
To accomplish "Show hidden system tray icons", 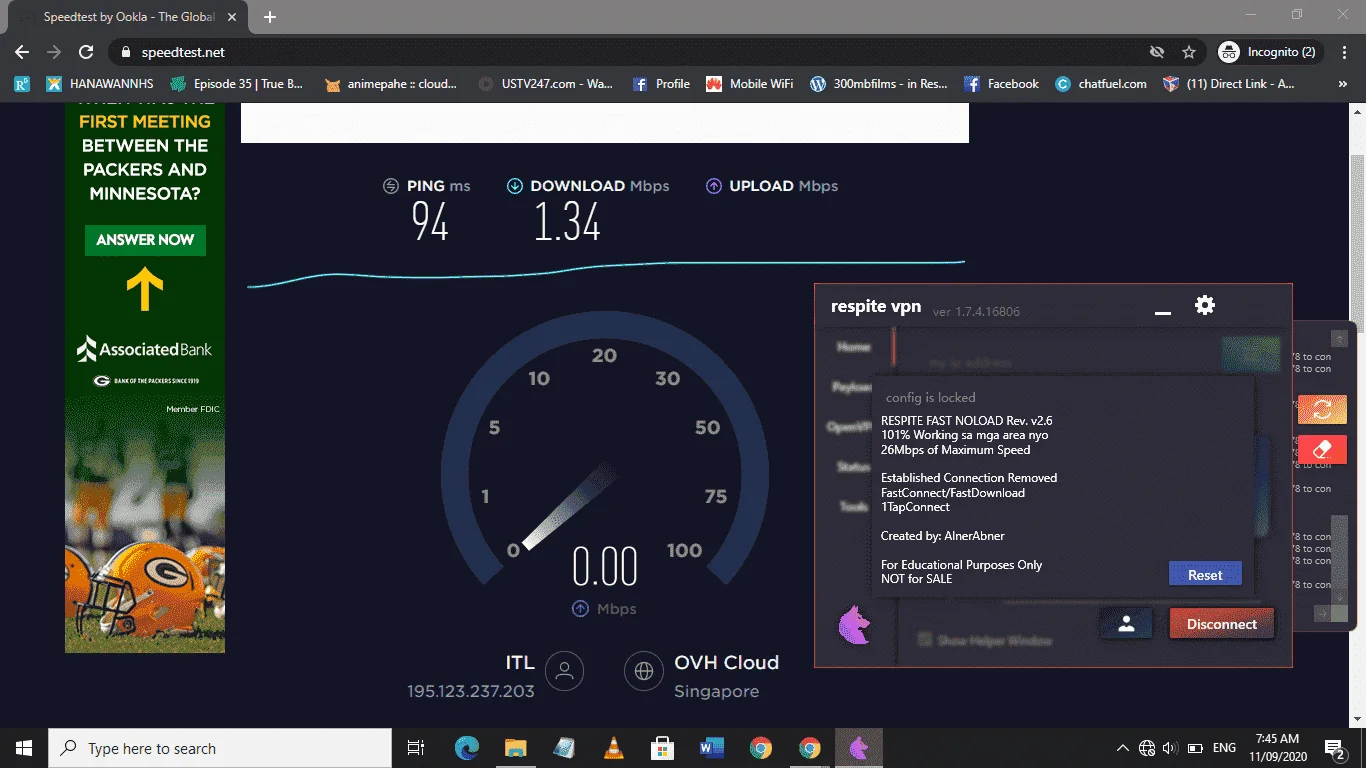I will point(1123,748).
